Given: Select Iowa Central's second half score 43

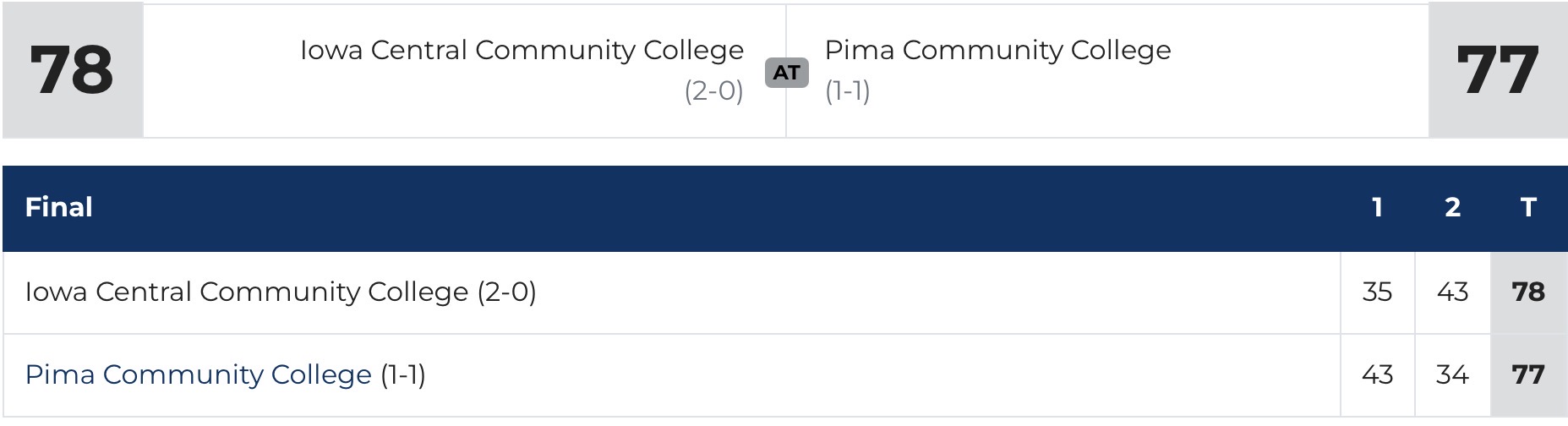Looking at the screenshot, I should (1452, 292).
